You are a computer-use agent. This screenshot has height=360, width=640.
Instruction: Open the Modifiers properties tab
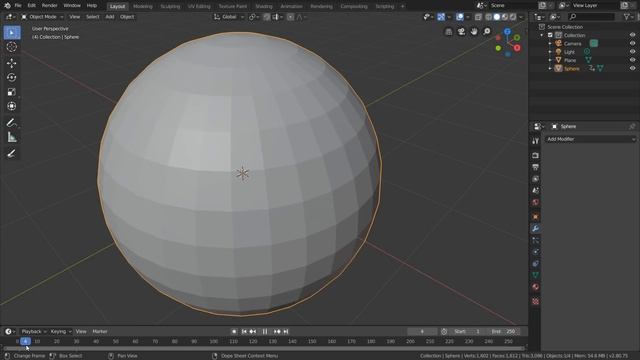point(536,229)
